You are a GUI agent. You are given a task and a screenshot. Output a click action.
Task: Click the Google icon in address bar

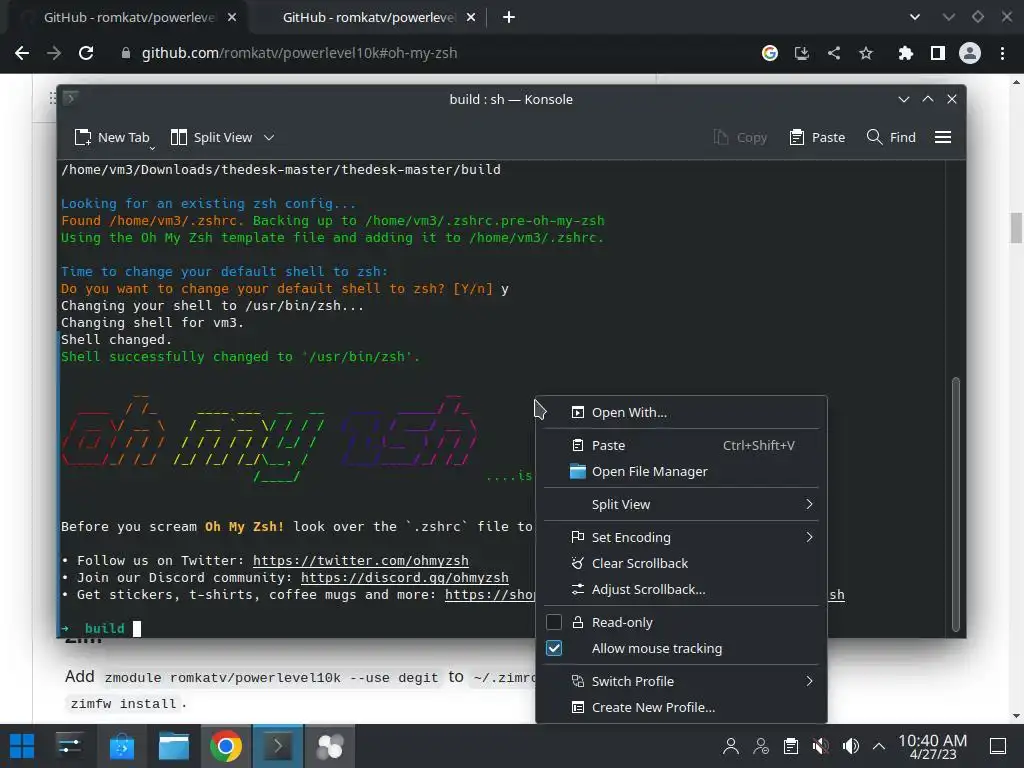pos(770,53)
